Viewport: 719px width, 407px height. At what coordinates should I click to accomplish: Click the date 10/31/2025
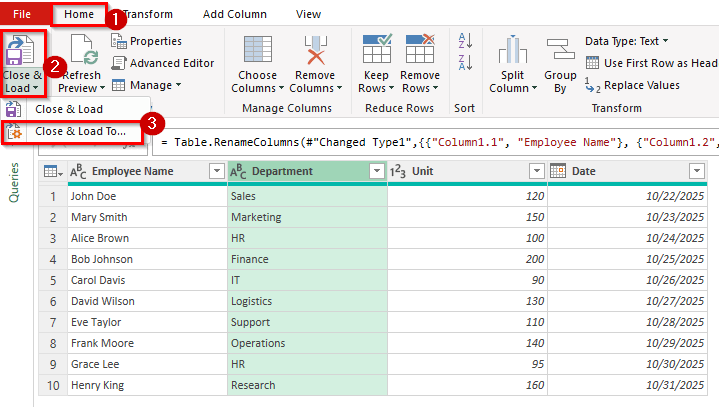pos(627,386)
